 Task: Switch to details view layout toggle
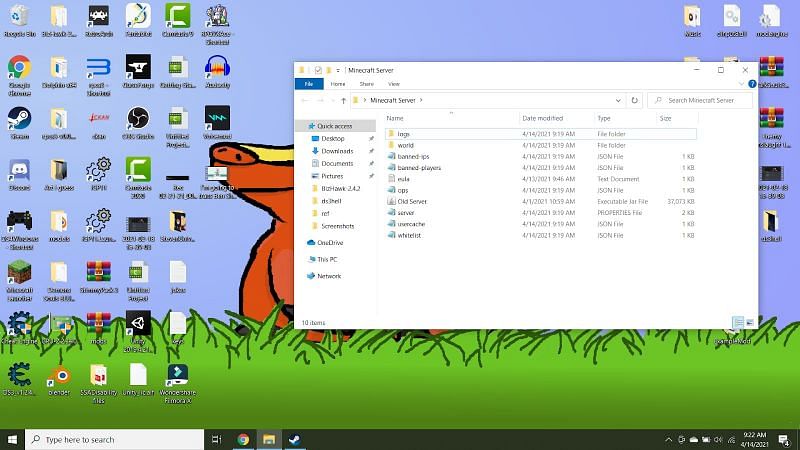coord(737,323)
